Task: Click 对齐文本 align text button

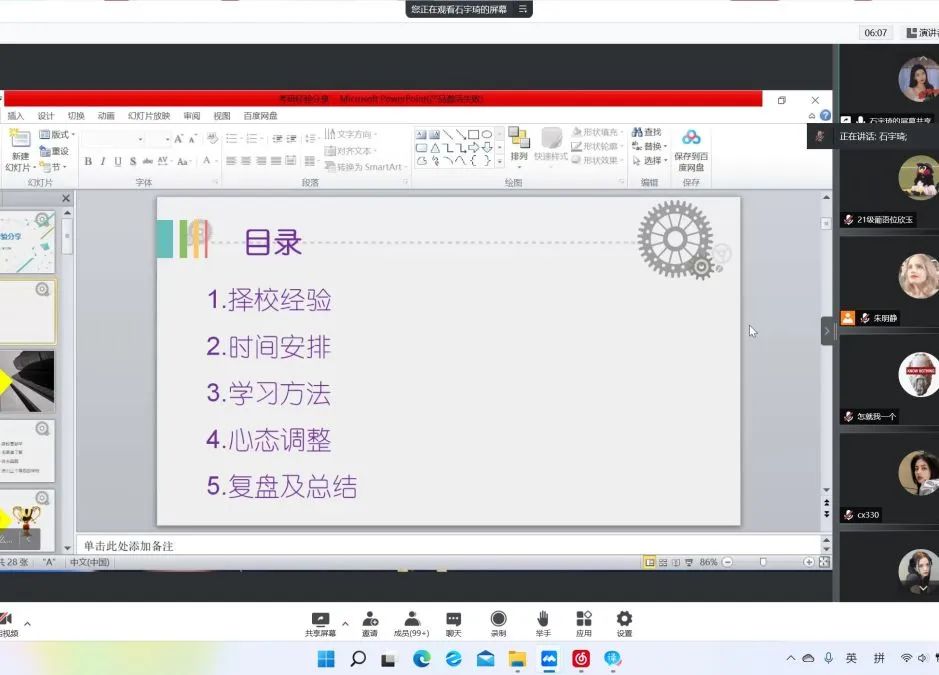Action: click(350, 151)
